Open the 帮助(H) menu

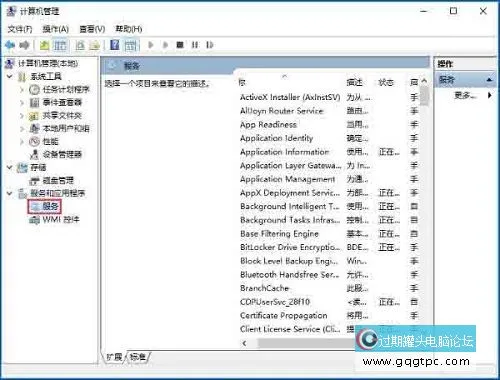point(129,29)
